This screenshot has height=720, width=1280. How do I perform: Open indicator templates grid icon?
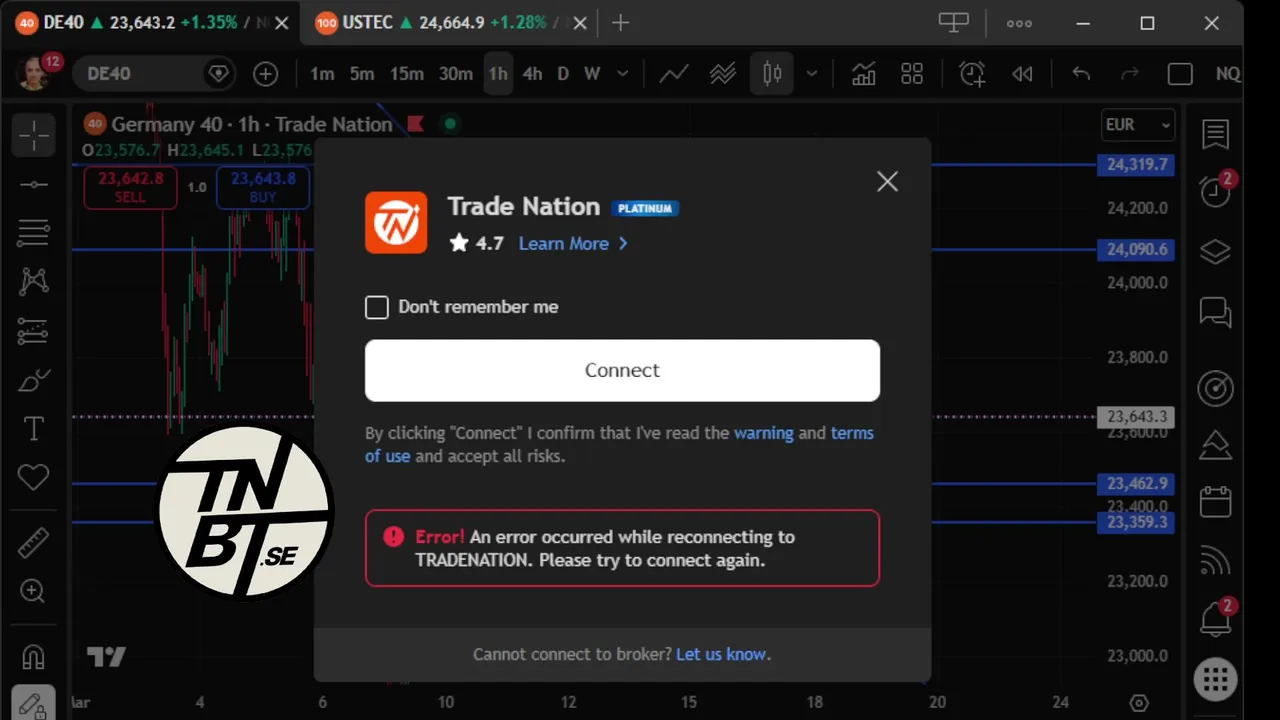click(x=912, y=73)
